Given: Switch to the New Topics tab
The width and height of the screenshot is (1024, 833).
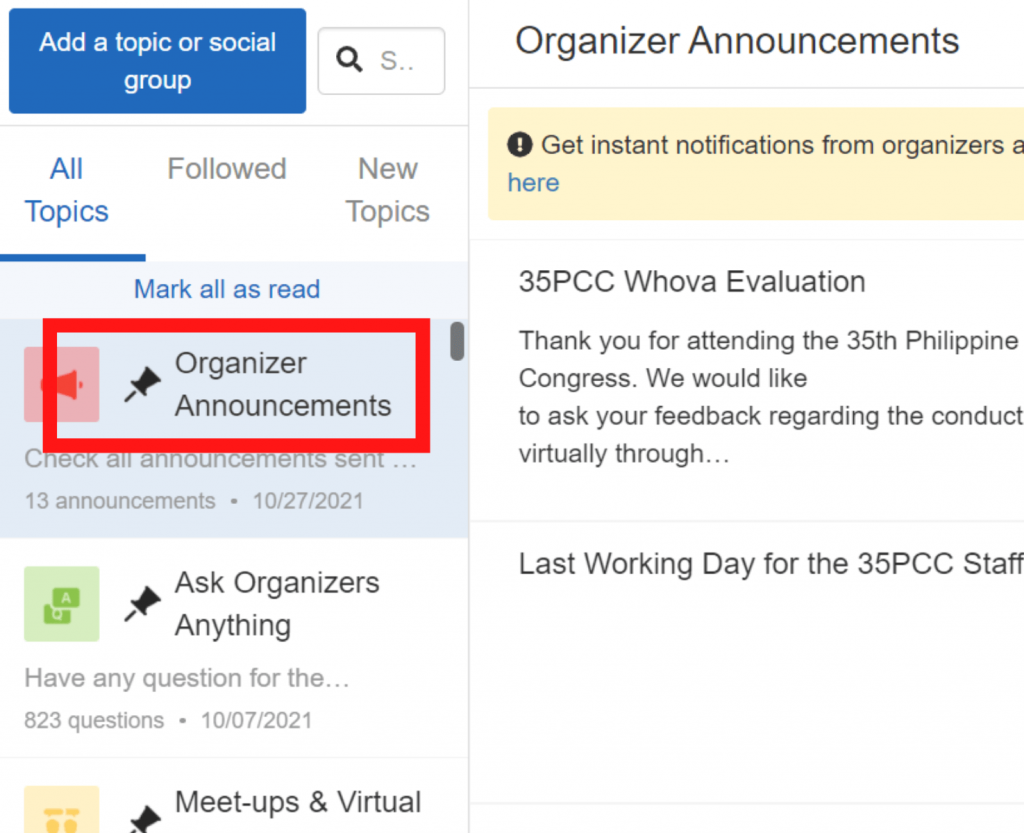Looking at the screenshot, I should 388,190.
